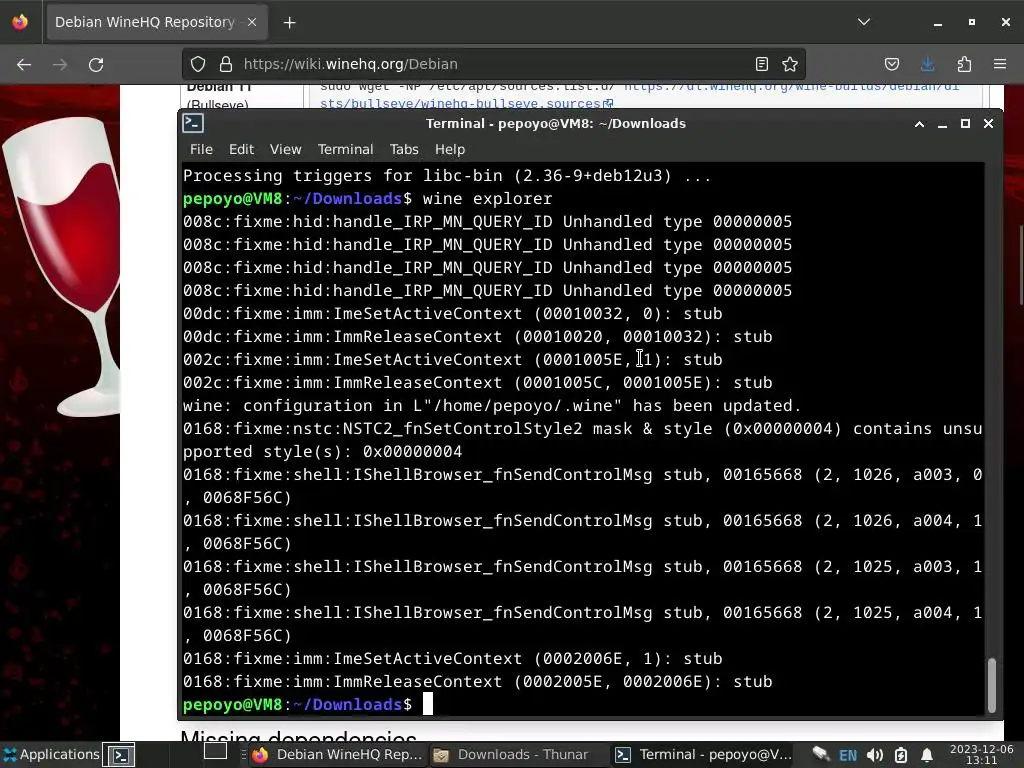Maximize the terminal window

tap(965, 123)
